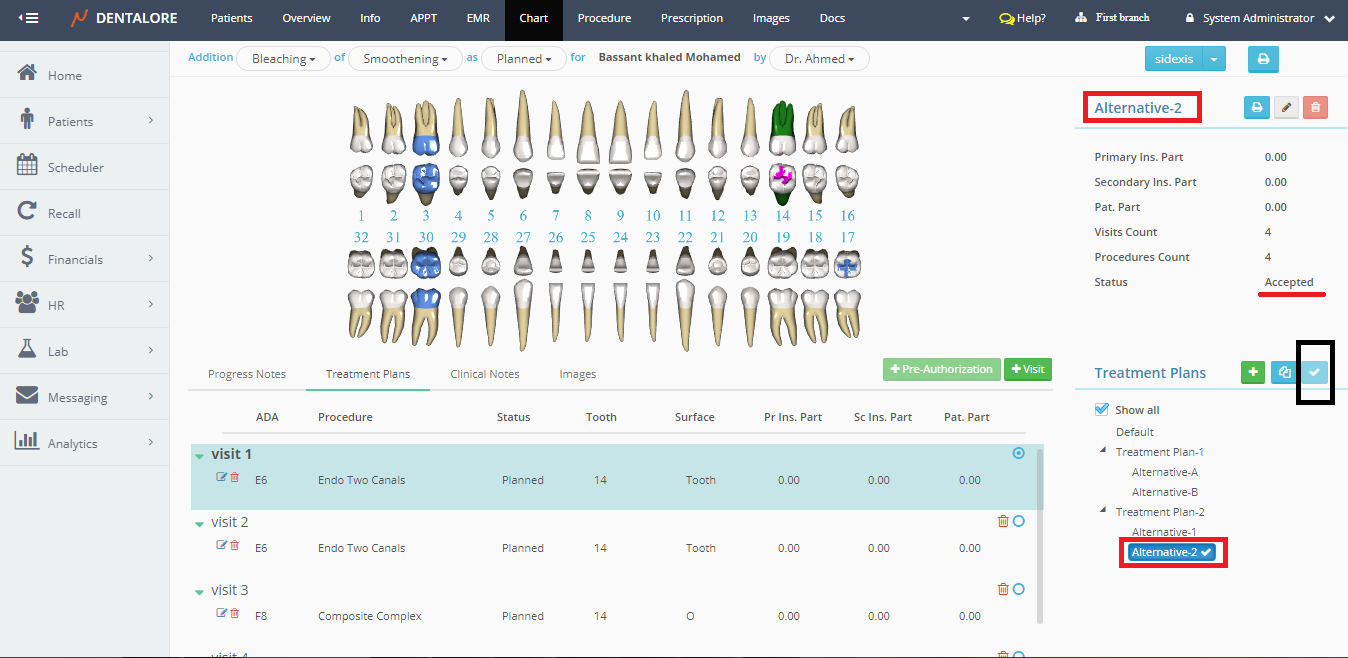The width and height of the screenshot is (1348, 658).
Task: Delete visit 2 using its trash icon
Action: [1003, 521]
